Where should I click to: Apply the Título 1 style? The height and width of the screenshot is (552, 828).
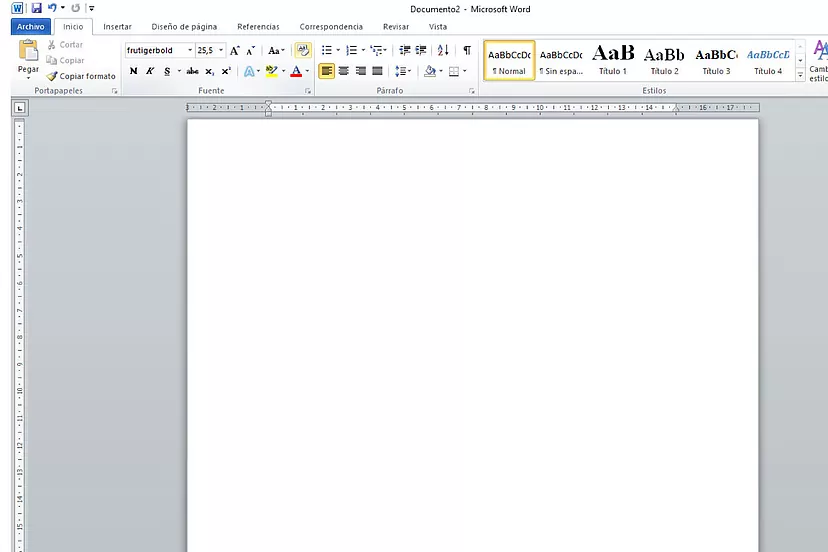(613, 60)
